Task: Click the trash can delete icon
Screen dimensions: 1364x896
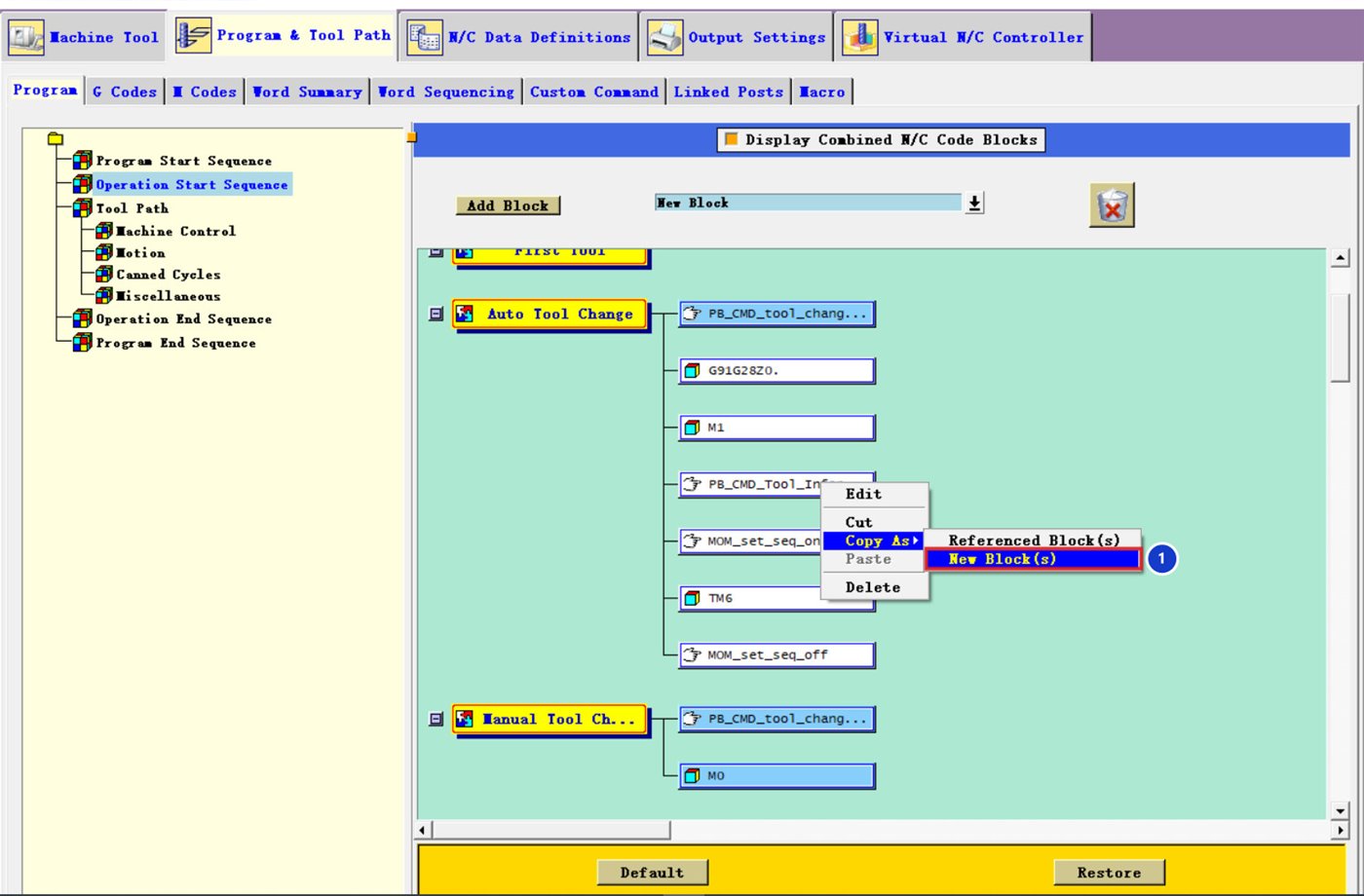Action: [1112, 205]
